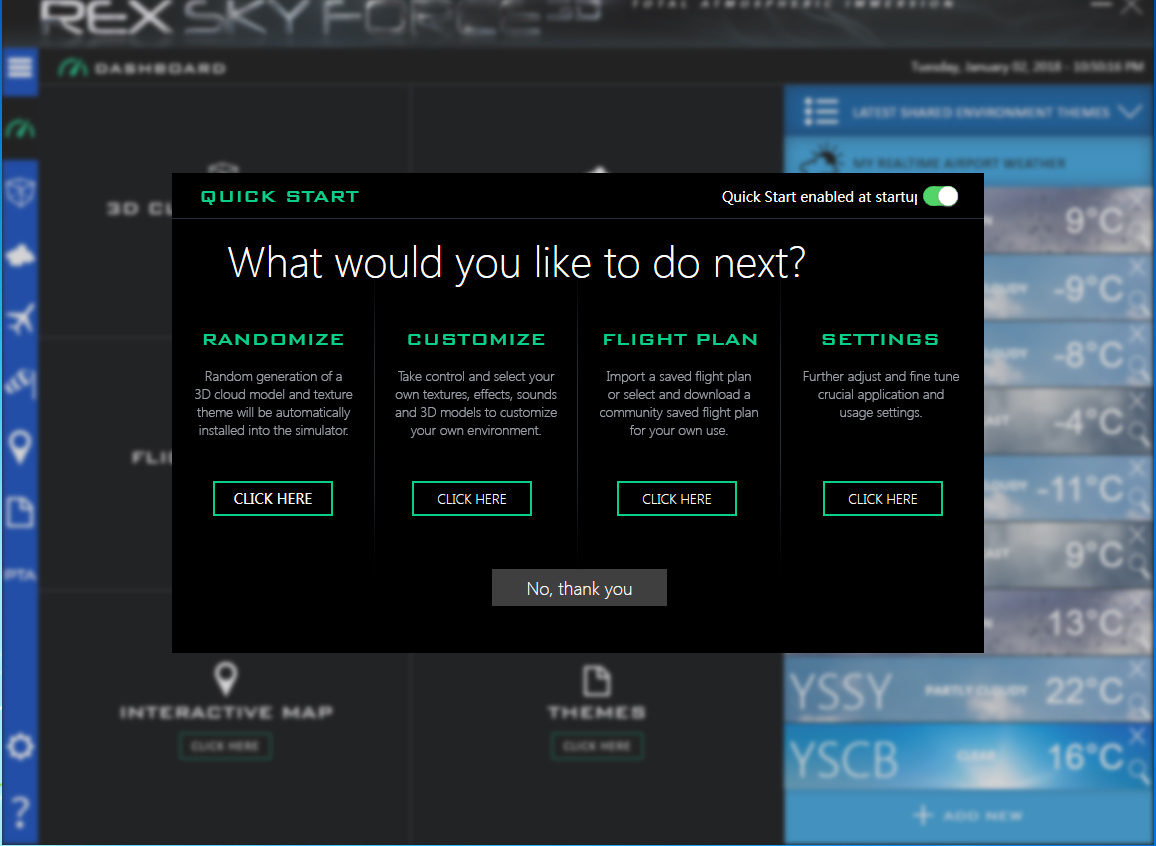Click CLICK HERE under Interactive Map
1156x846 pixels.
(225, 746)
